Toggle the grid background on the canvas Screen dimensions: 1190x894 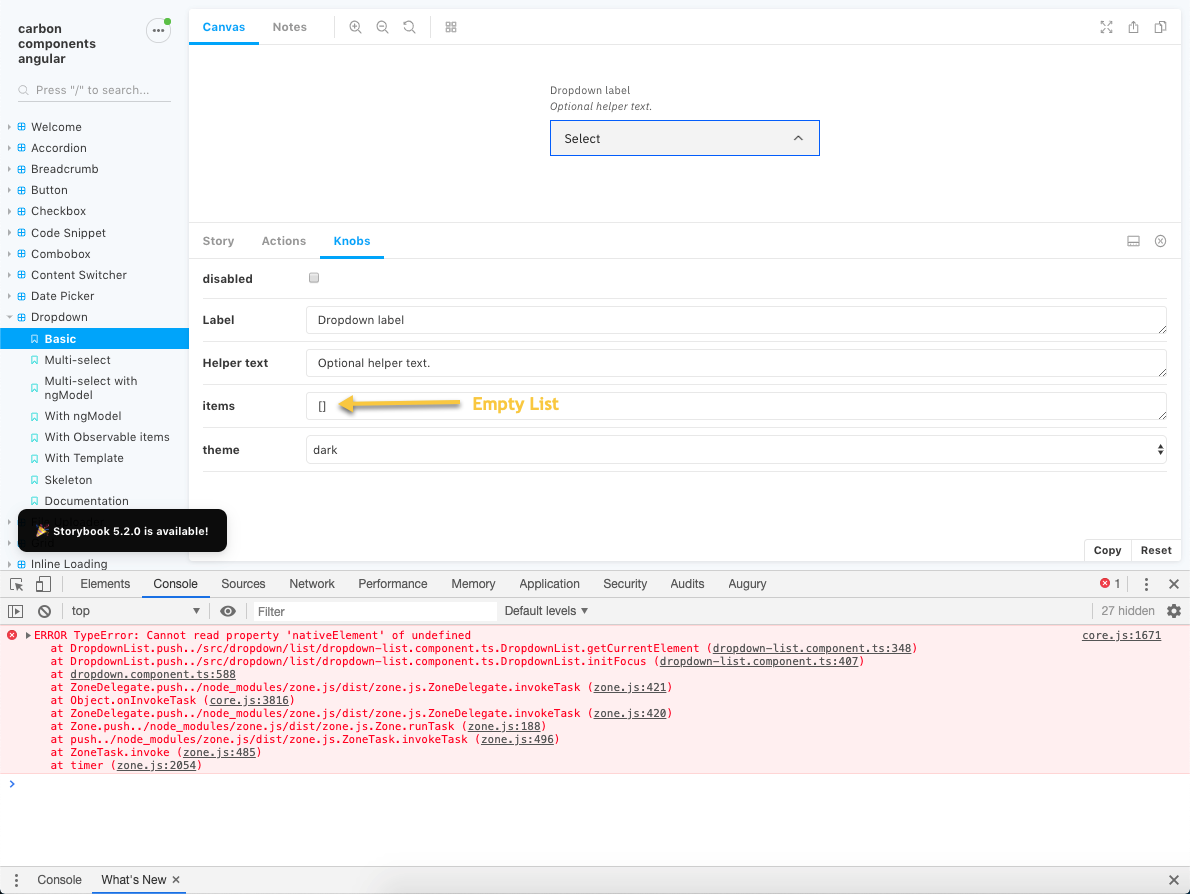click(x=450, y=27)
